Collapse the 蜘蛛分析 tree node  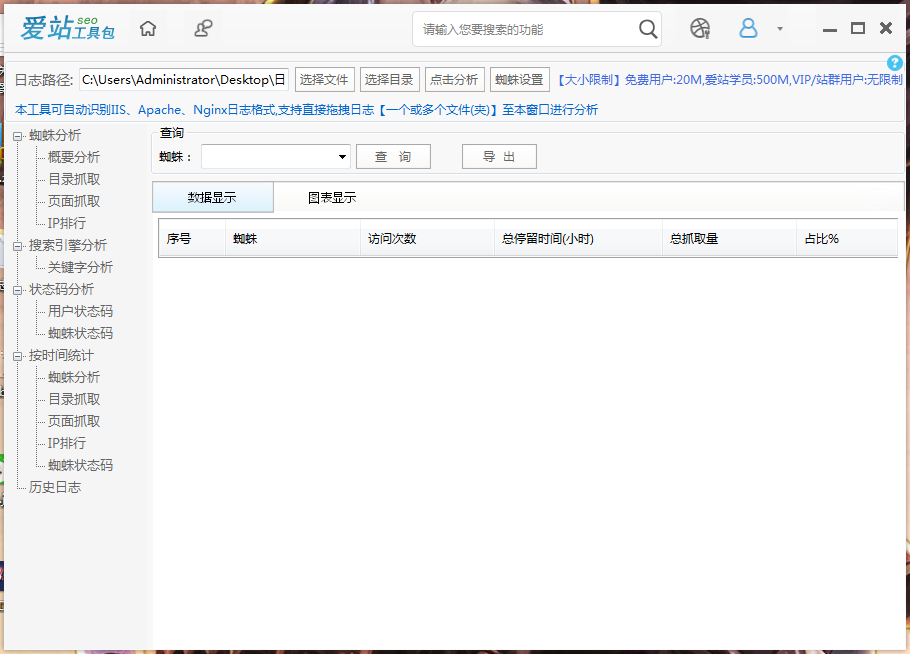tap(18, 136)
